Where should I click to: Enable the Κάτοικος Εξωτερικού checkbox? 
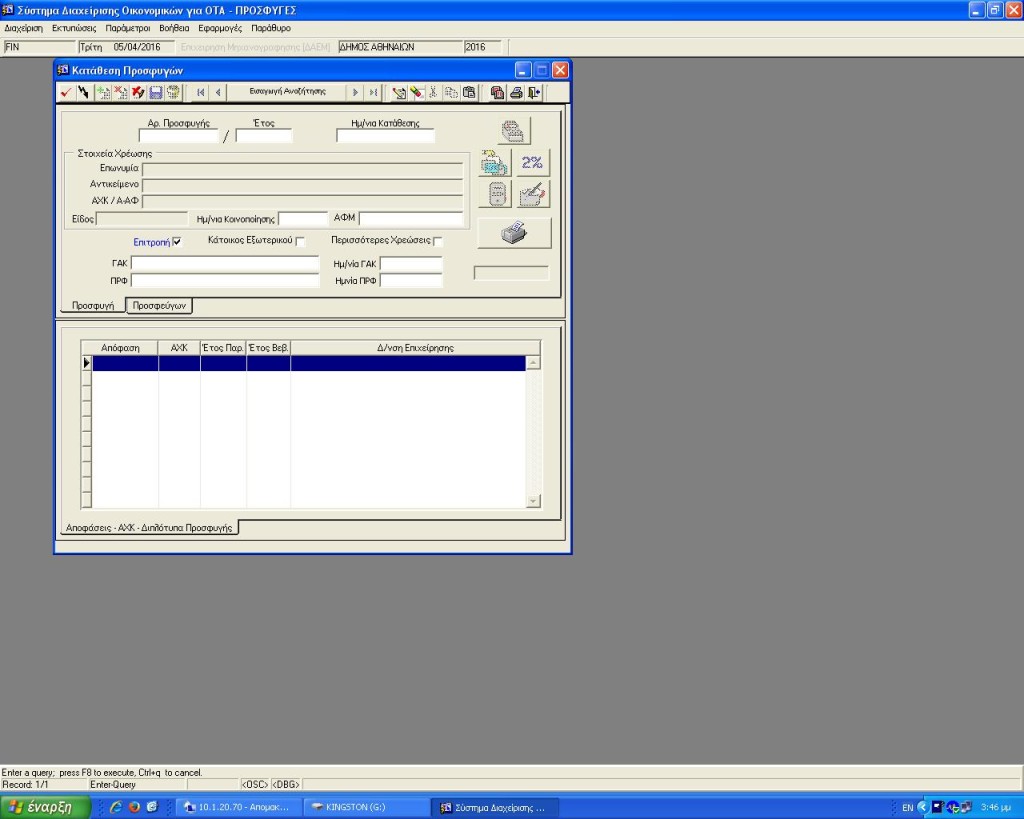click(300, 242)
